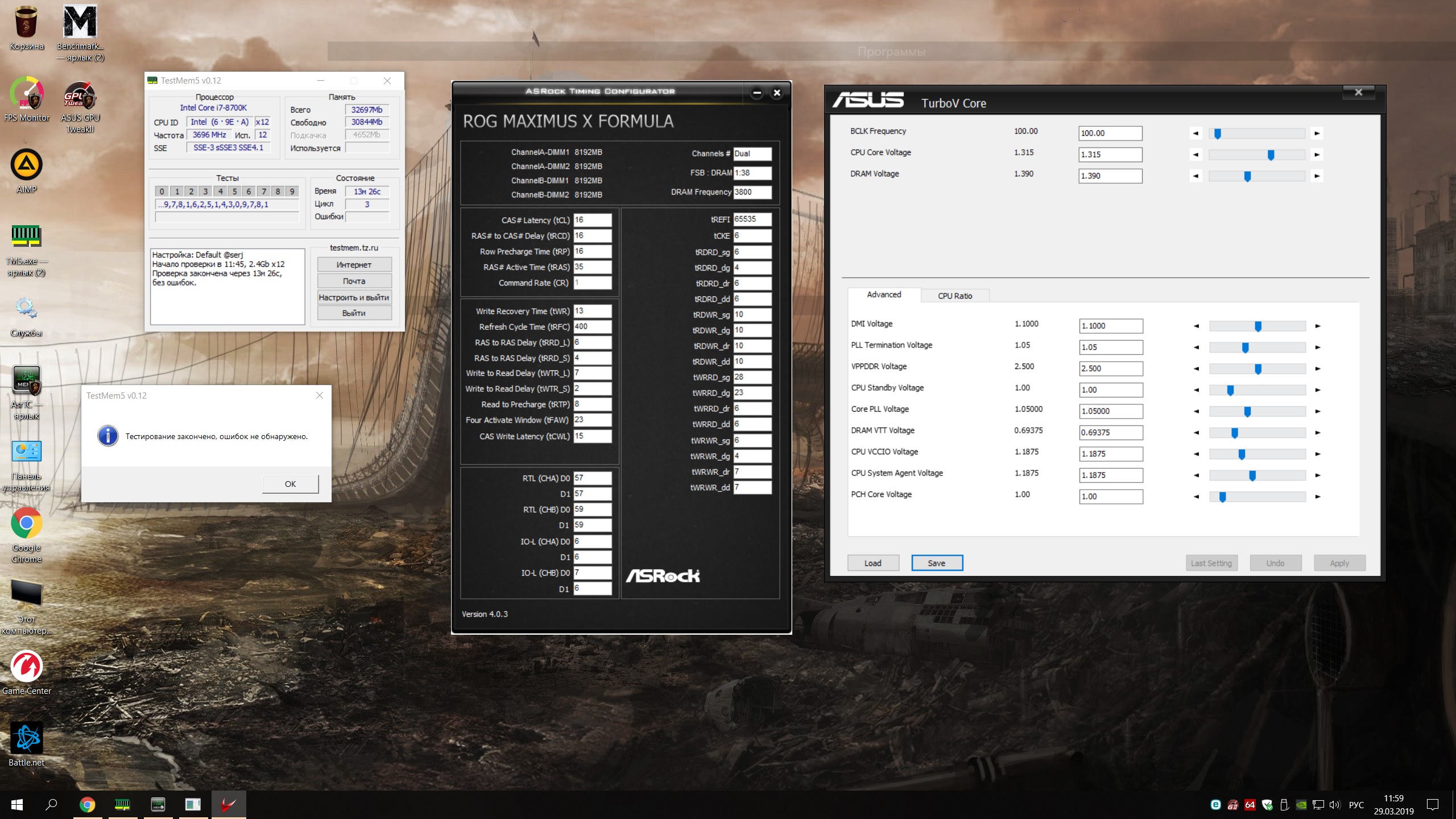Open the TM5.exe shortcut icon
Viewport: 1456px width, 819px height.
tap(26, 237)
